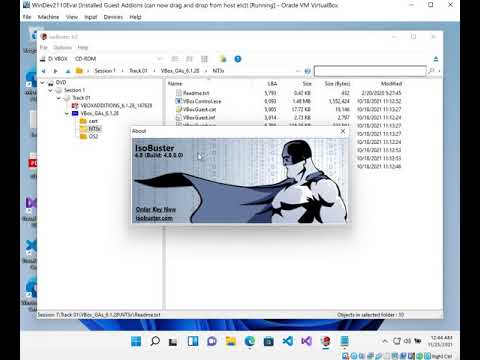Open the isobuster.com link

click(x=154, y=218)
